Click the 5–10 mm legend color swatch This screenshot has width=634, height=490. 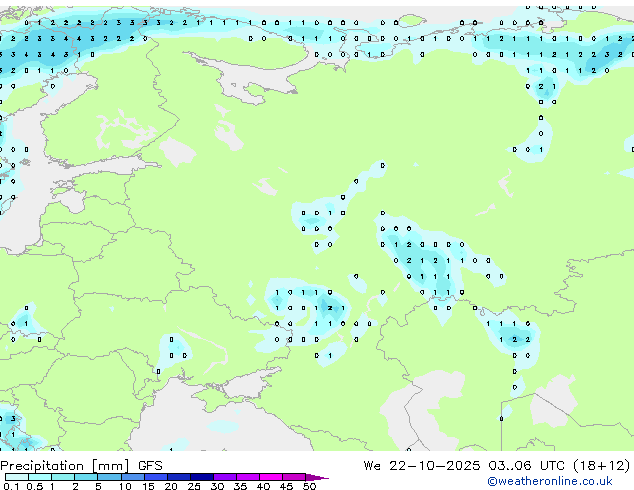point(109,477)
